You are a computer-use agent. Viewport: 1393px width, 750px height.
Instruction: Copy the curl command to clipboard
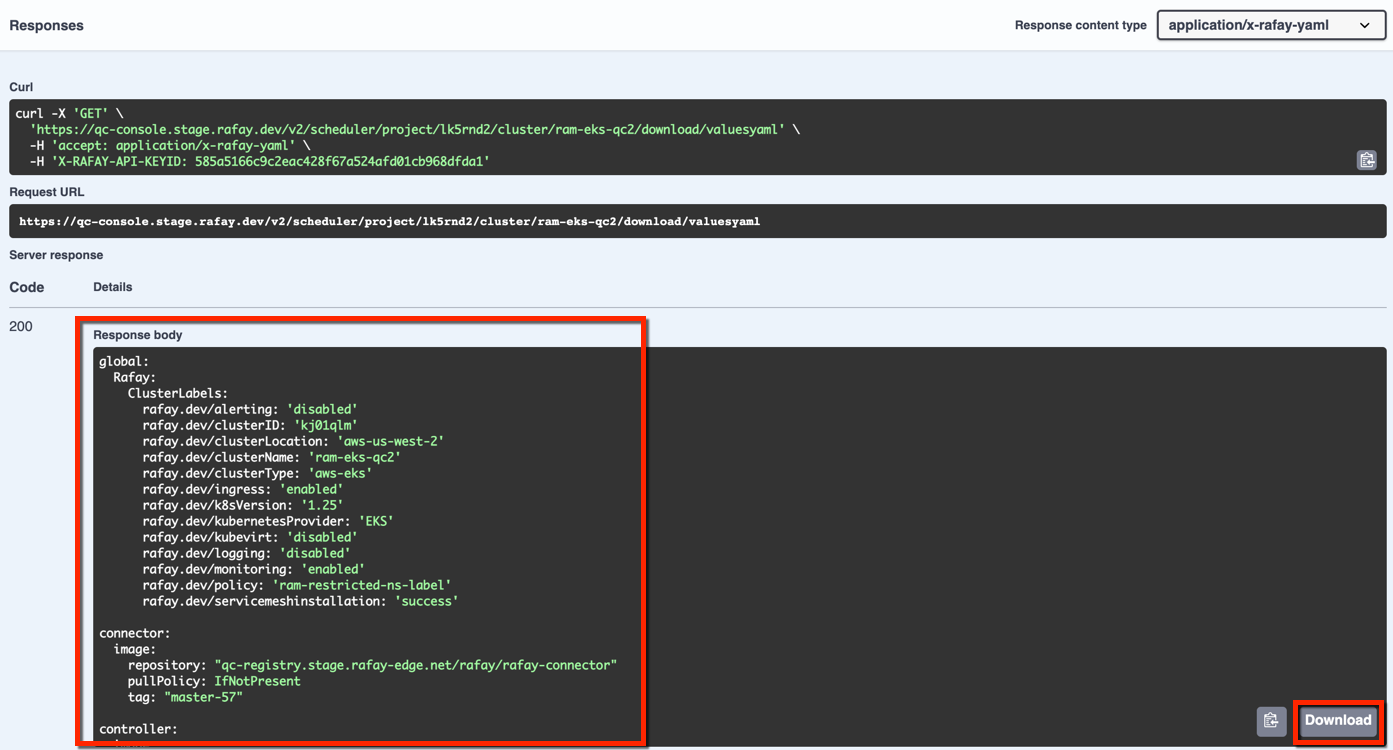click(1366, 160)
